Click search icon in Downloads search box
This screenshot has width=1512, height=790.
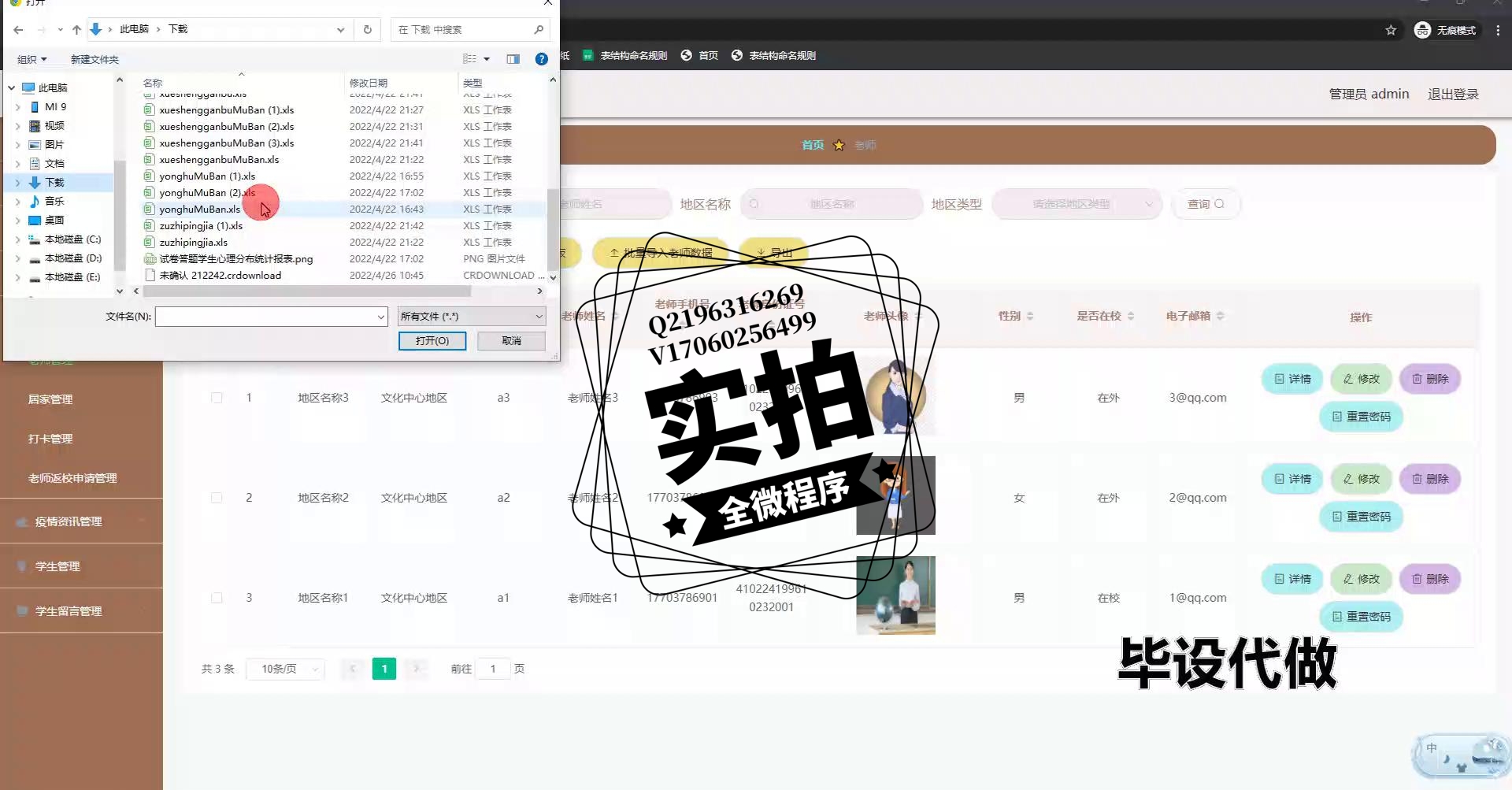[539, 30]
